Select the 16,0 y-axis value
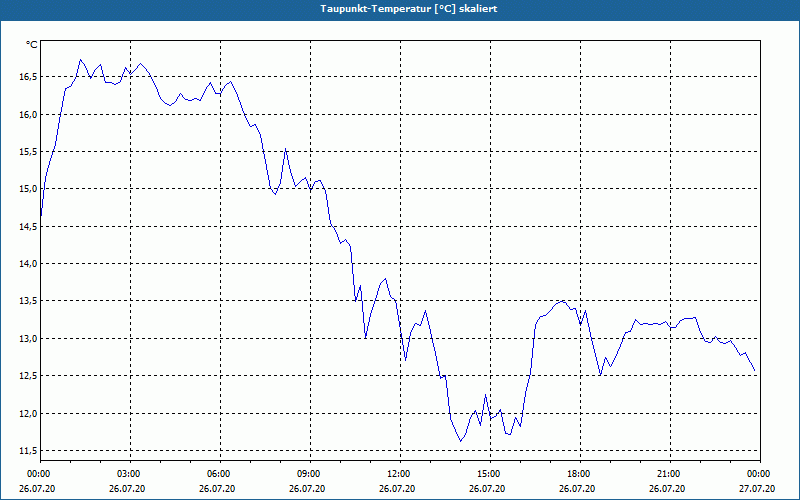The image size is (800, 500). 29,115
